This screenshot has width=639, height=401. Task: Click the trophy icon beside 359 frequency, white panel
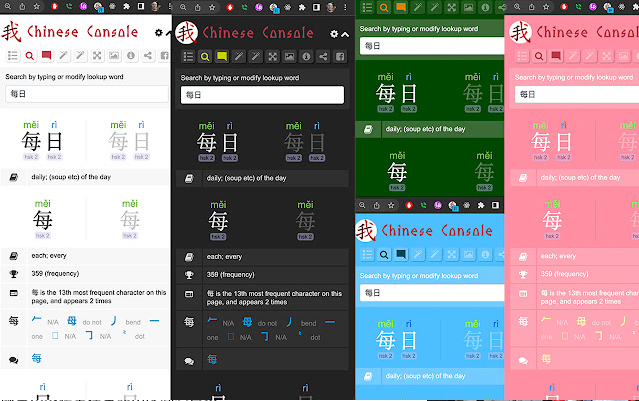pos(13,274)
